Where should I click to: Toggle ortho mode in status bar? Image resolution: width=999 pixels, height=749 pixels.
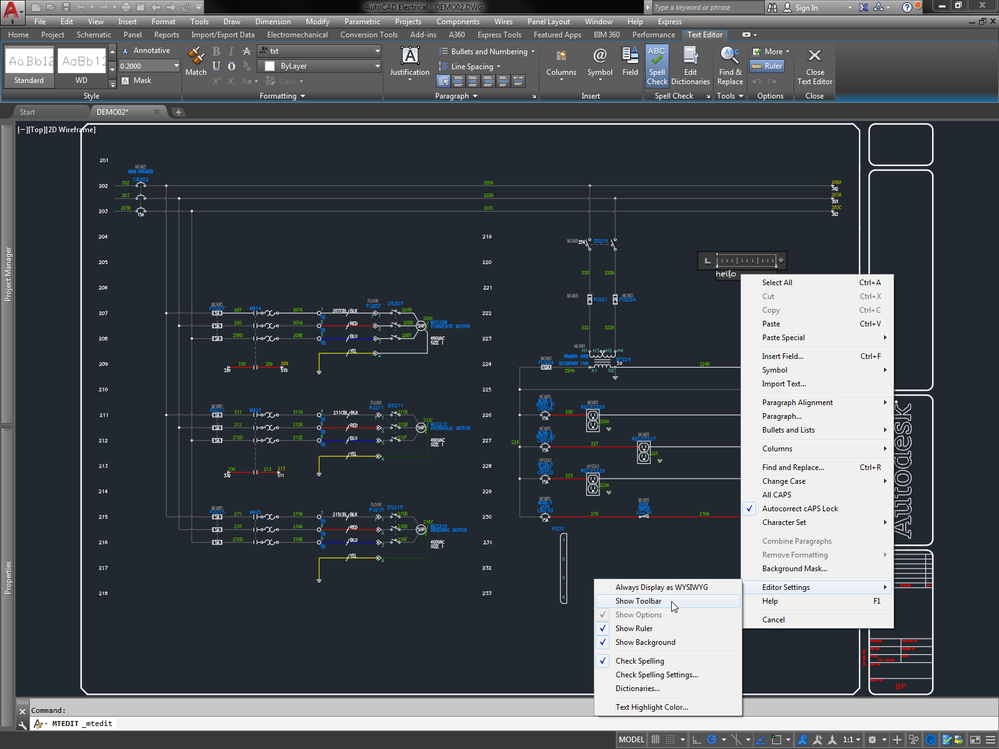[x=696, y=739]
